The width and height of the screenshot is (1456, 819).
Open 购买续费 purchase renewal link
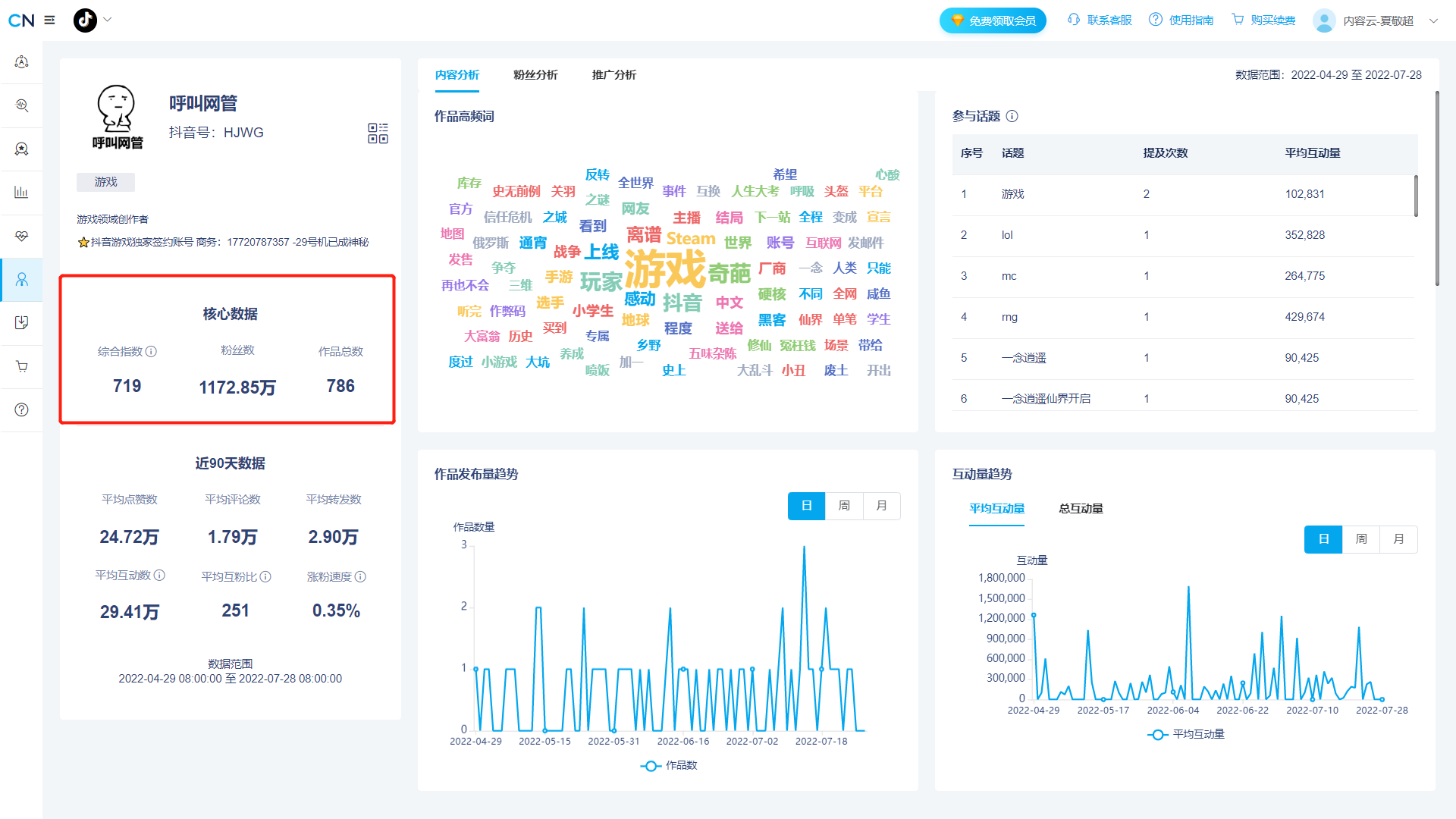coord(1273,20)
